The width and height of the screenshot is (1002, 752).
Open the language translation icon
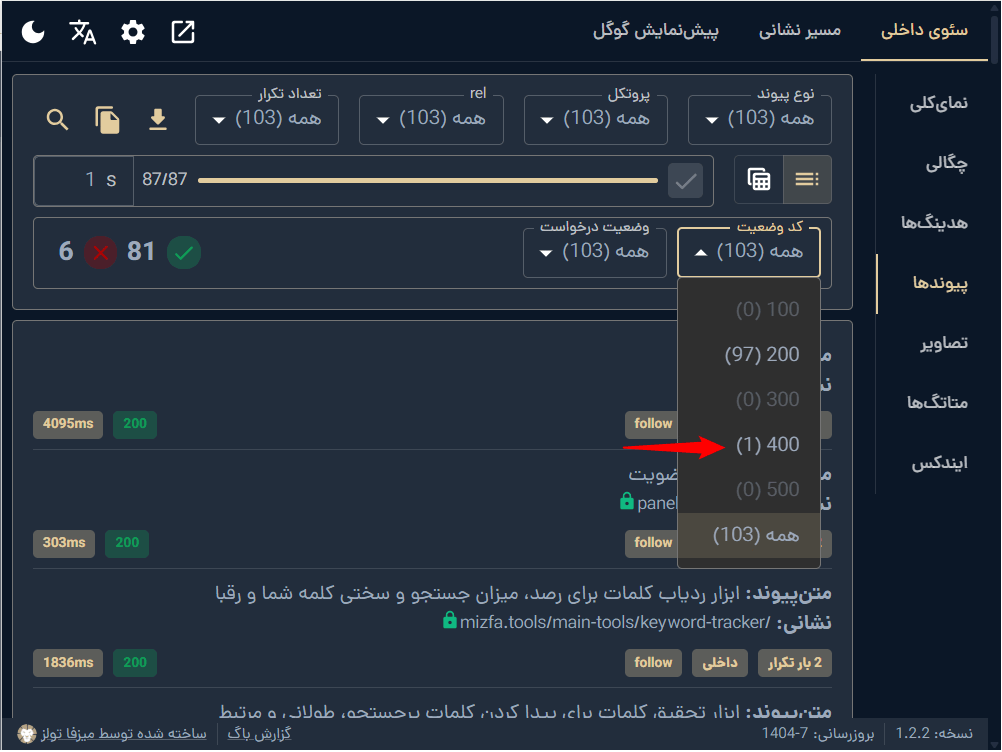point(83,32)
